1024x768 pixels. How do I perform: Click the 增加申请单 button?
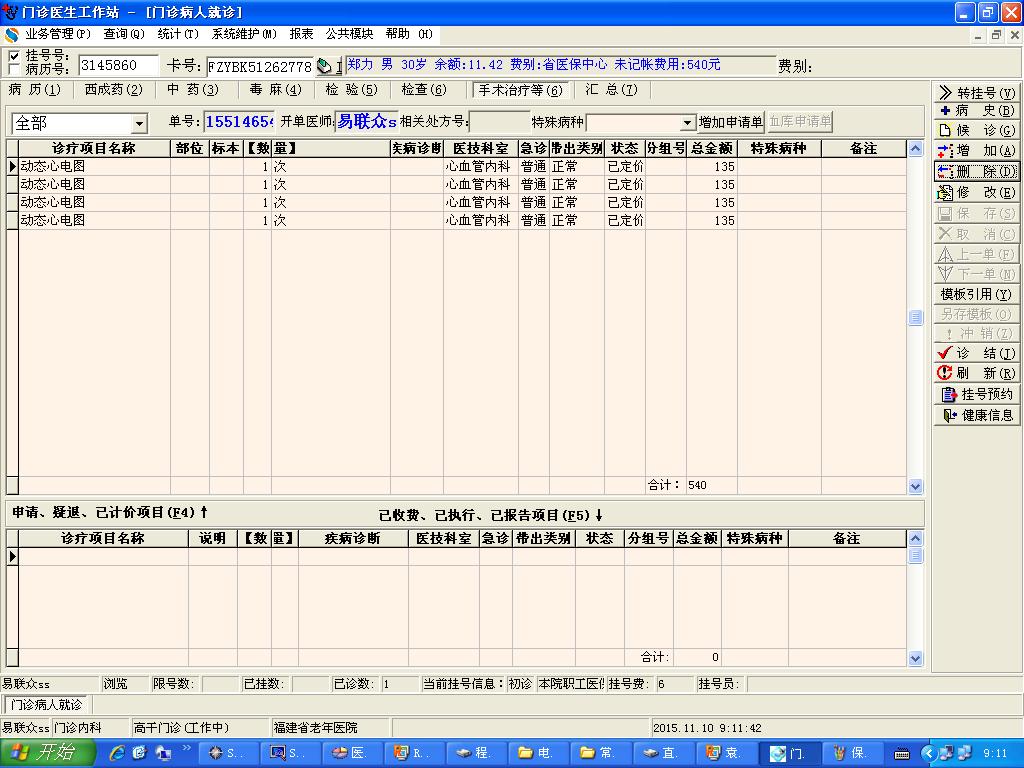(x=730, y=122)
